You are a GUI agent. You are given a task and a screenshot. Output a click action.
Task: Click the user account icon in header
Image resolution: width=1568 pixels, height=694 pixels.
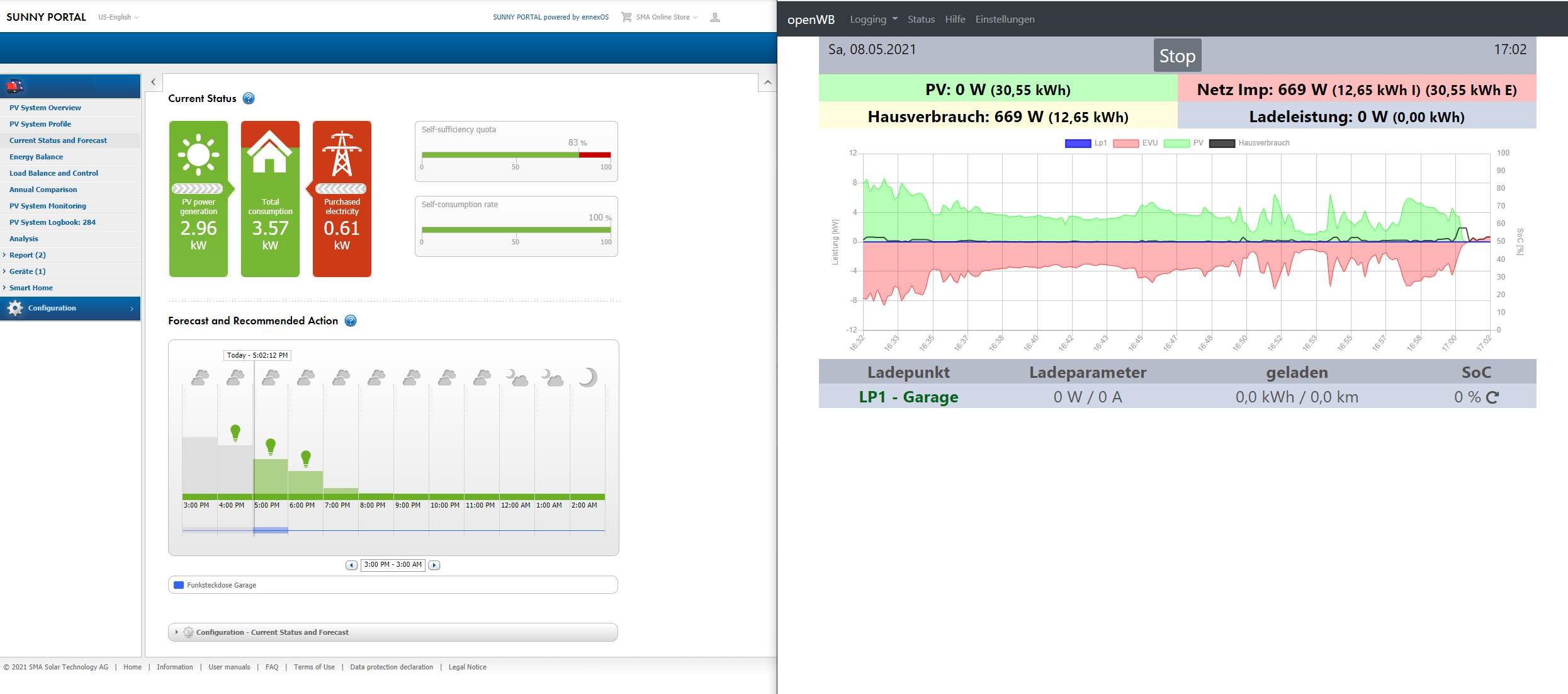[714, 17]
